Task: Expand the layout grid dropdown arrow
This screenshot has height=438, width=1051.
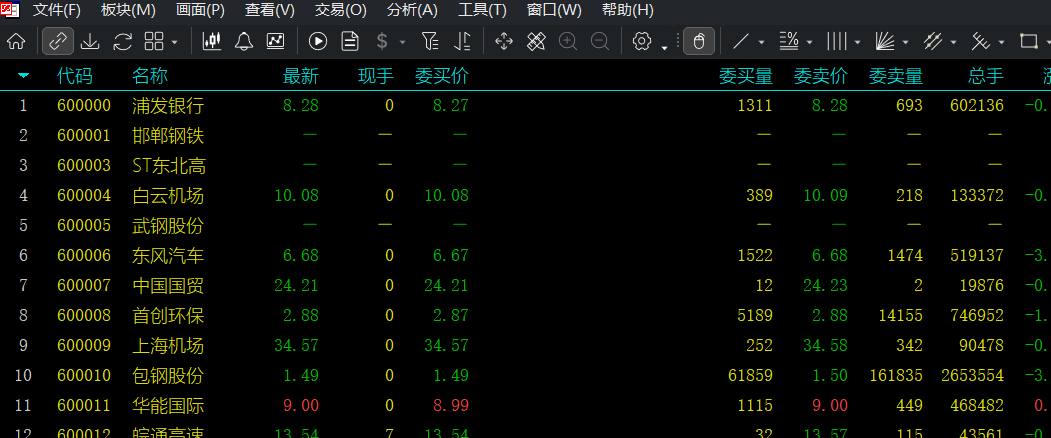Action: [174, 42]
